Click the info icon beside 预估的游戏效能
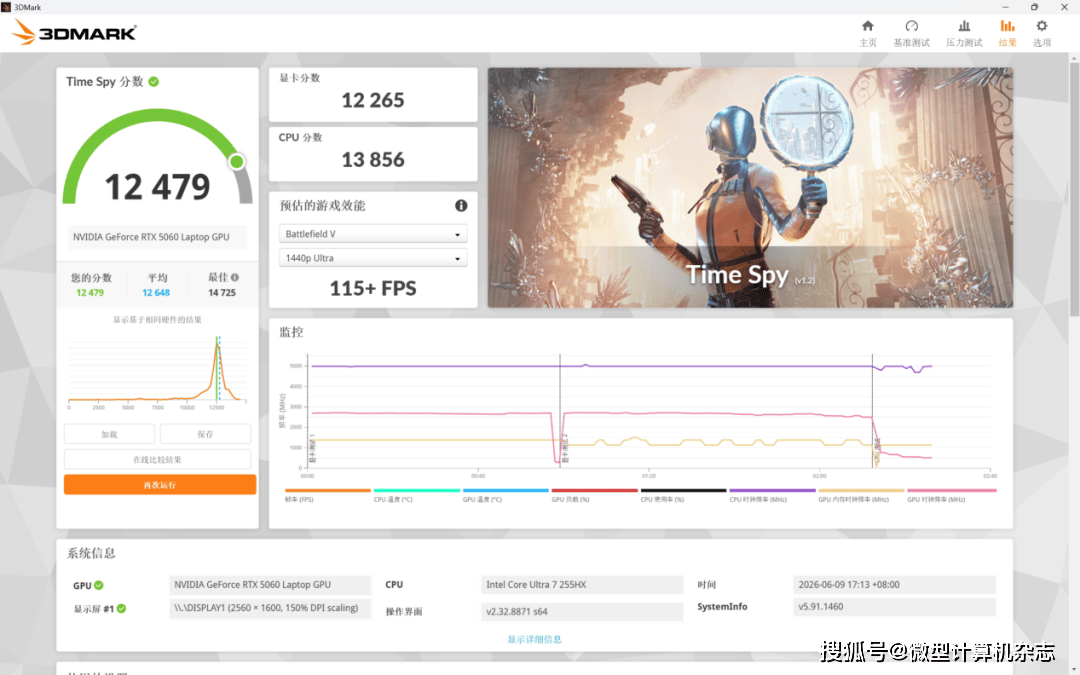1080x675 pixels. tap(461, 205)
